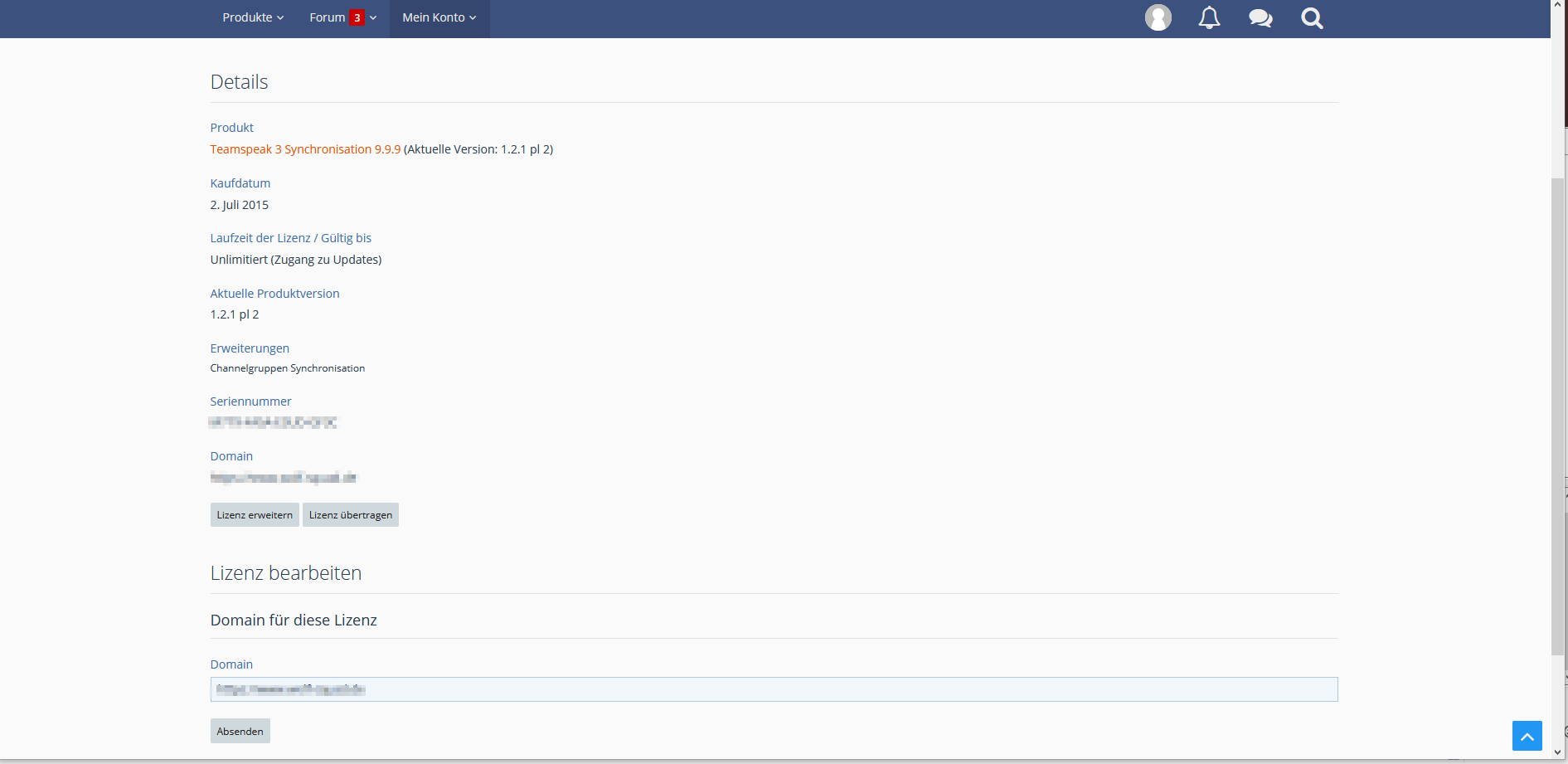
Task: Submit the form with Absenden
Action: [x=240, y=731]
